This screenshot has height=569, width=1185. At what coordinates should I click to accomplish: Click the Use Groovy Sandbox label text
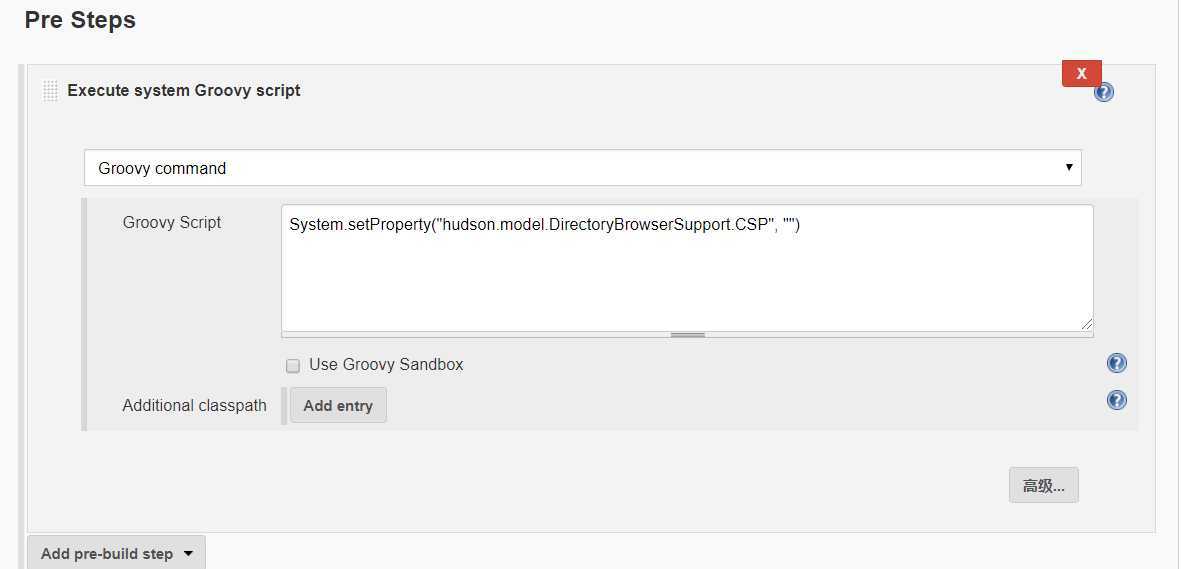click(385, 364)
